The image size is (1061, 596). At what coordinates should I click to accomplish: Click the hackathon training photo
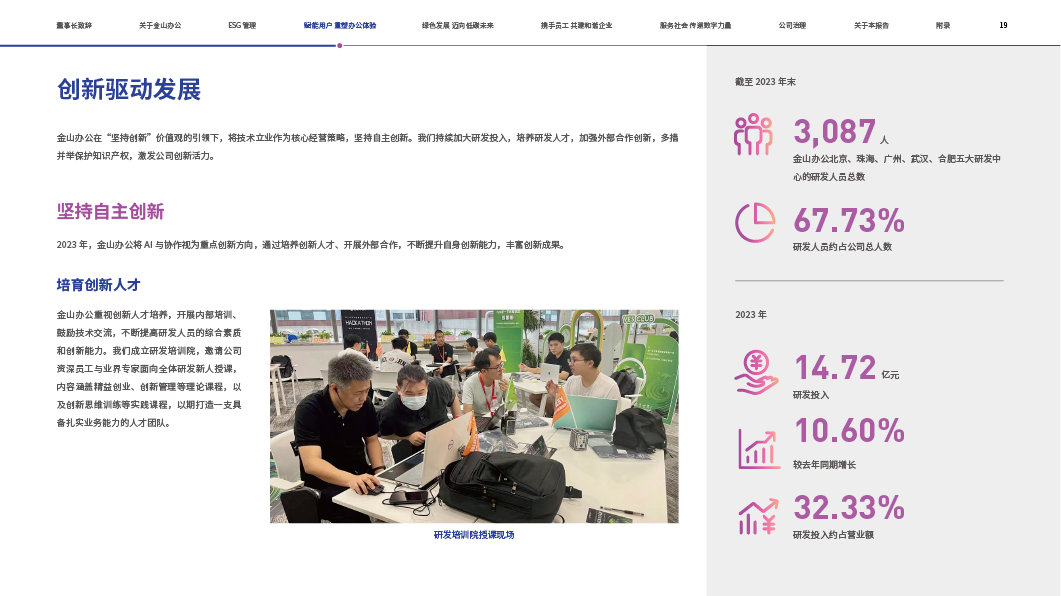tap(474, 416)
